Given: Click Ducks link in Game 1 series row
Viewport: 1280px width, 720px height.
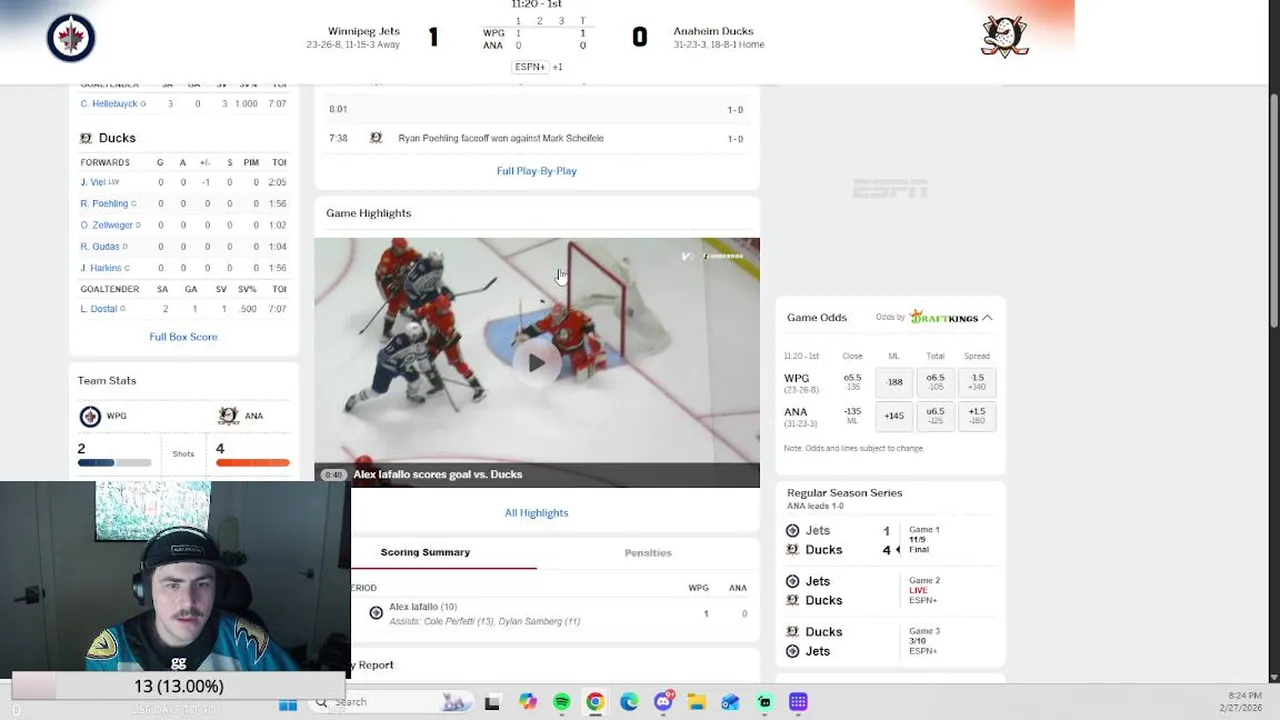Looking at the screenshot, I should pos(824,550).
